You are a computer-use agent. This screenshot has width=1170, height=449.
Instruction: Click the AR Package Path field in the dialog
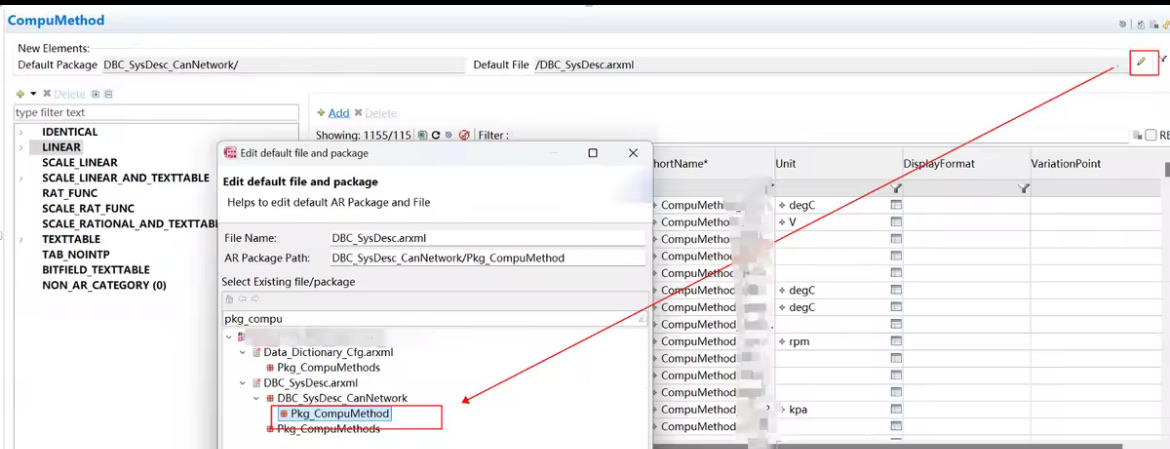[x=487, y=258]
